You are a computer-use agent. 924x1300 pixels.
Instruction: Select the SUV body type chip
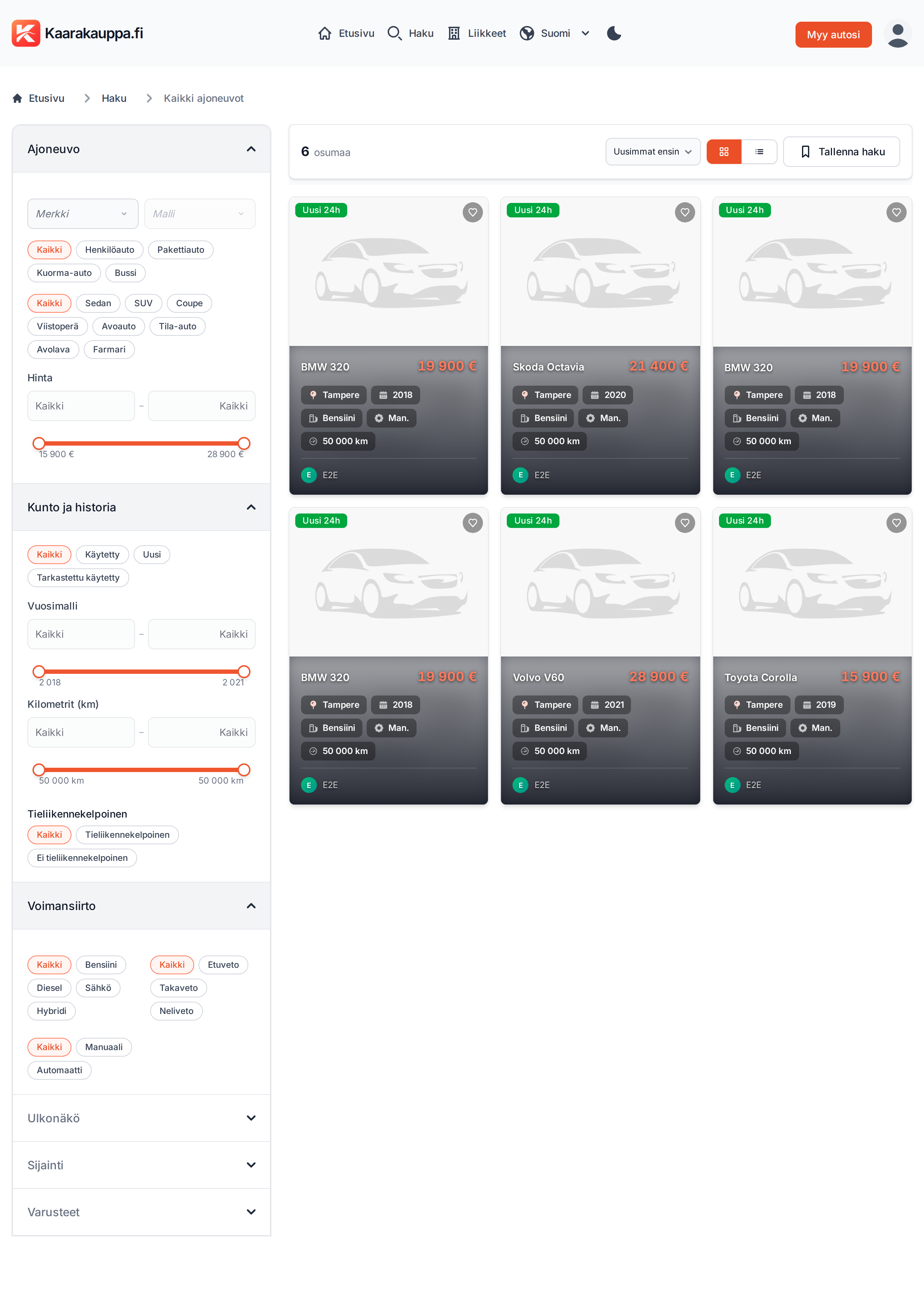[143, 303]
